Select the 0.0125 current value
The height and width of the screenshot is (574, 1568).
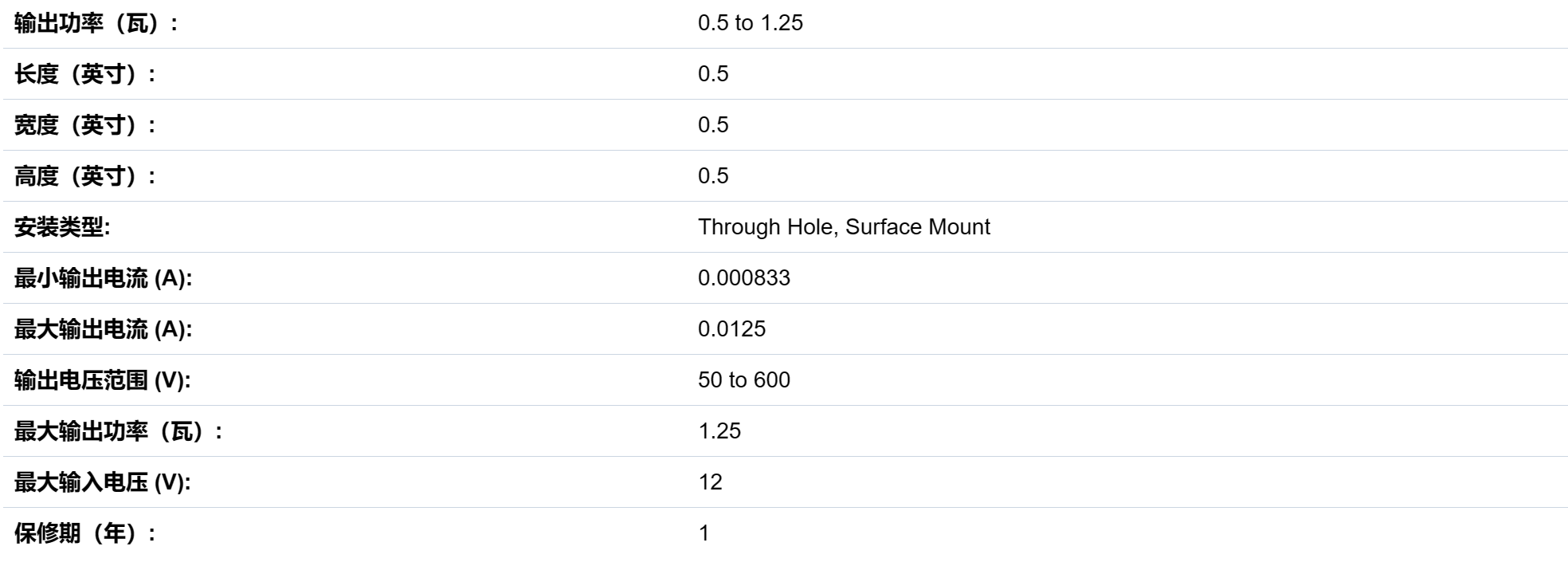[x=731, y=329]
